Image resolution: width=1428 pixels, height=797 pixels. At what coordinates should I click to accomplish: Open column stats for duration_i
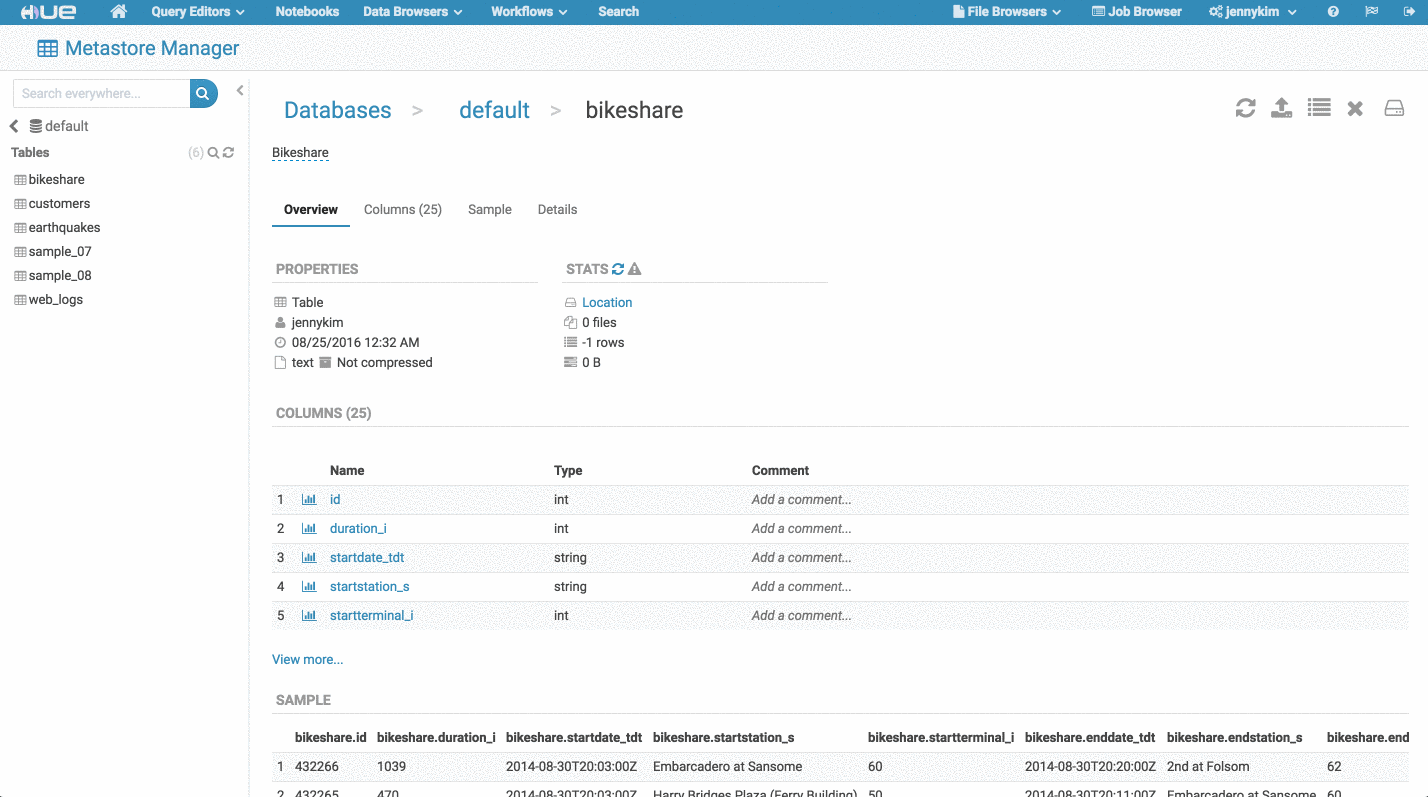point(310,528)
